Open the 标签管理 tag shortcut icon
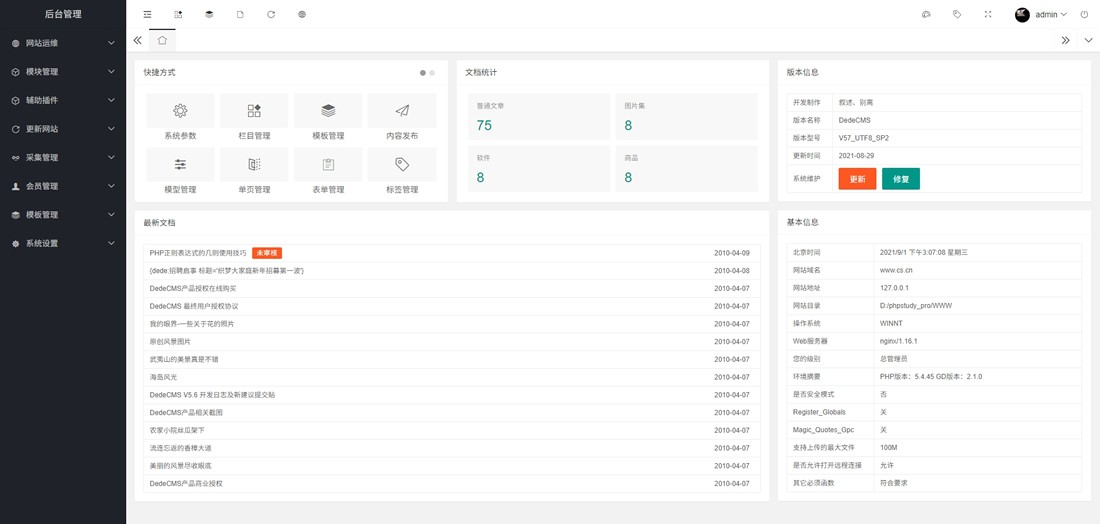This screenshot has width=1100, height=524. pos(402,165)
